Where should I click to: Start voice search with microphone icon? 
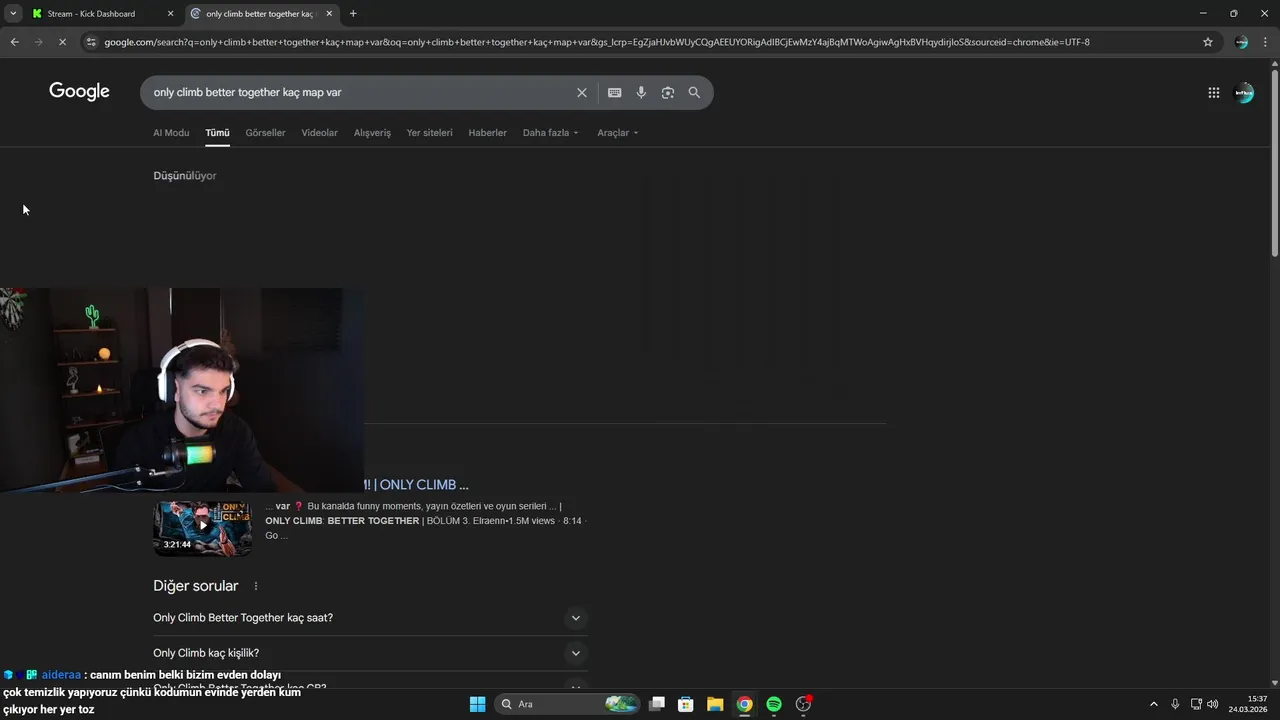641,93
